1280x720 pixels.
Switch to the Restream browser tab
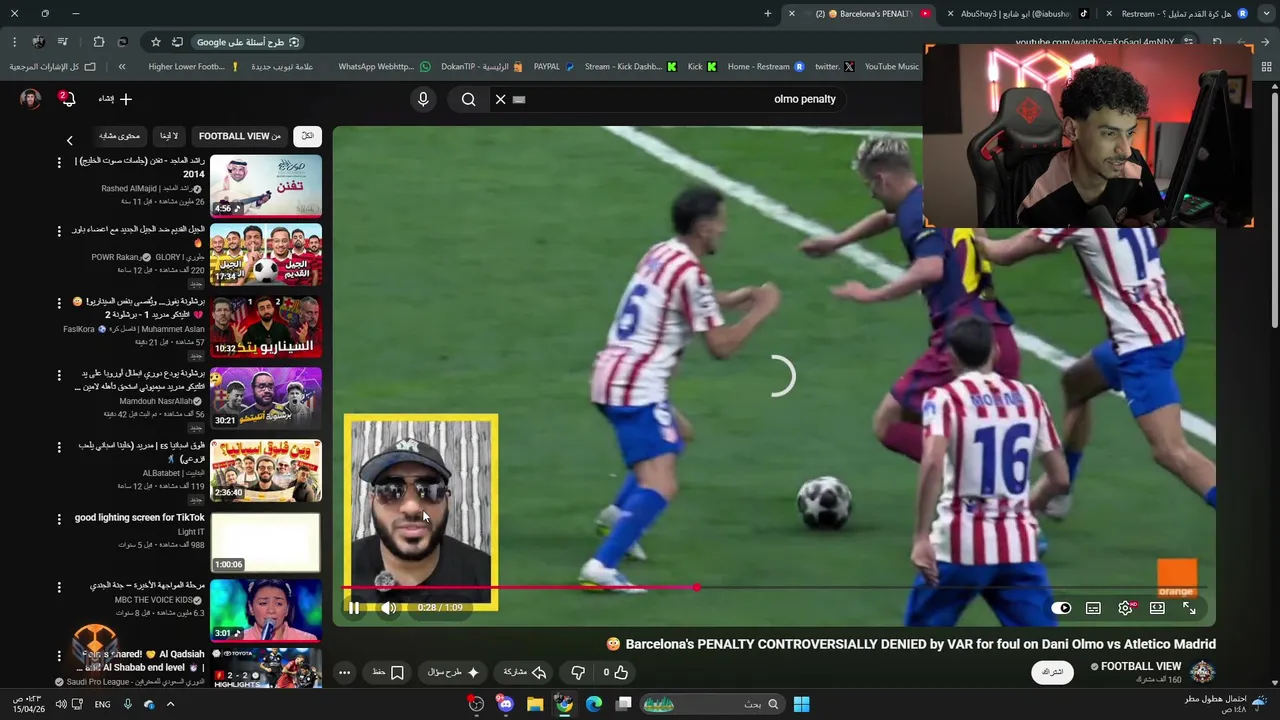[x=1181, y=14]
